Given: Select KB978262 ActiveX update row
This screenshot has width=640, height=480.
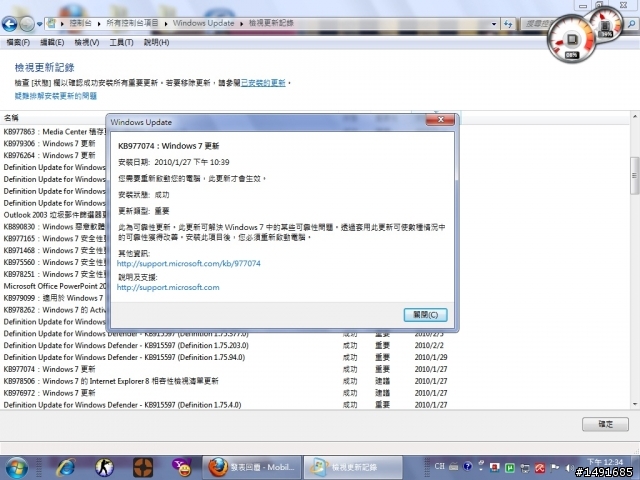Looking at the screenshot, I should coord(55,310).
